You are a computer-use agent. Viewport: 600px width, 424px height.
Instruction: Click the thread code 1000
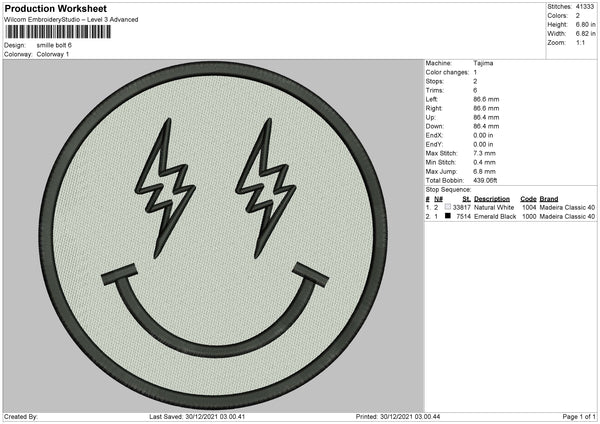click(529, 217)
